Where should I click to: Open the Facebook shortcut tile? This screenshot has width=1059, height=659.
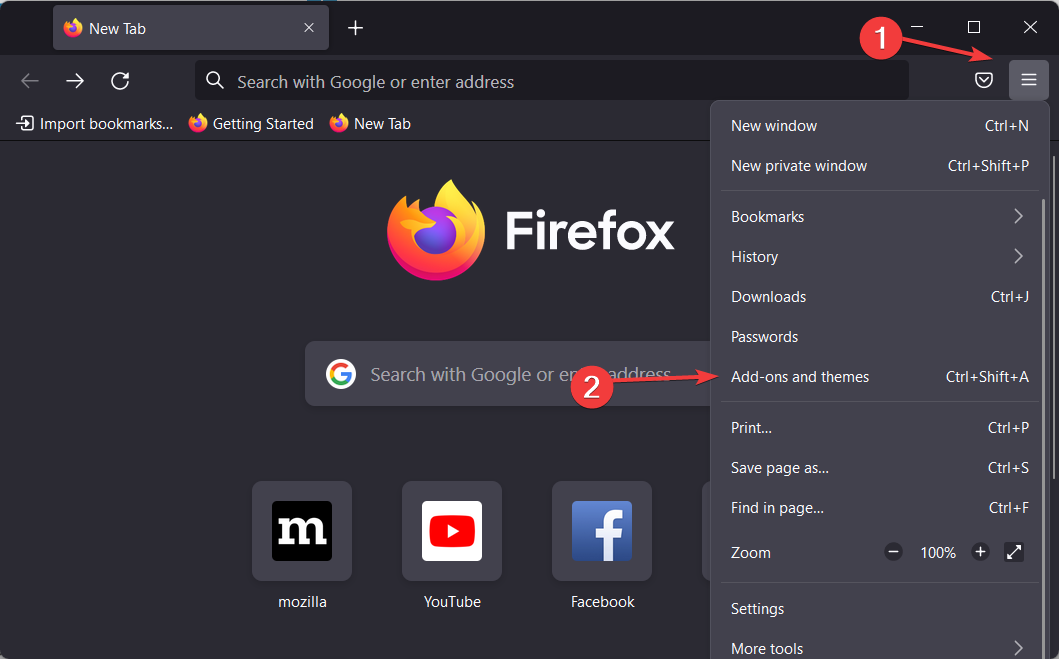coord(602,531)
